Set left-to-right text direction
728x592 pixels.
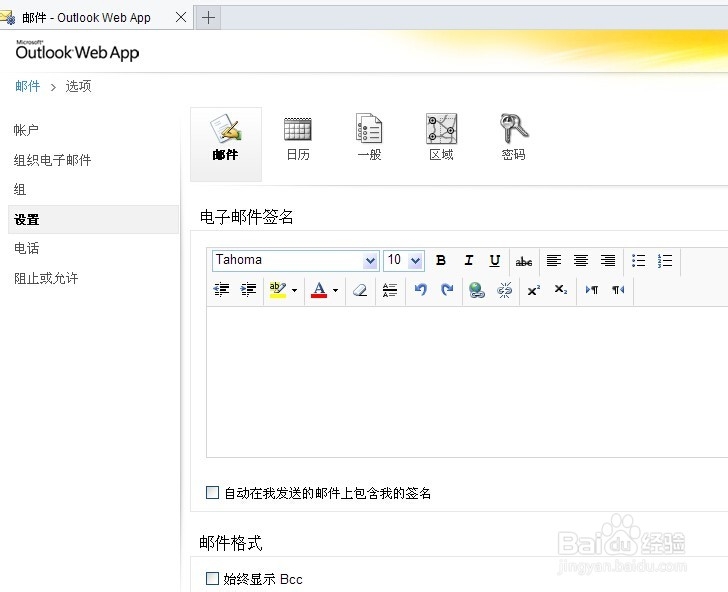[x=592, y=290]
